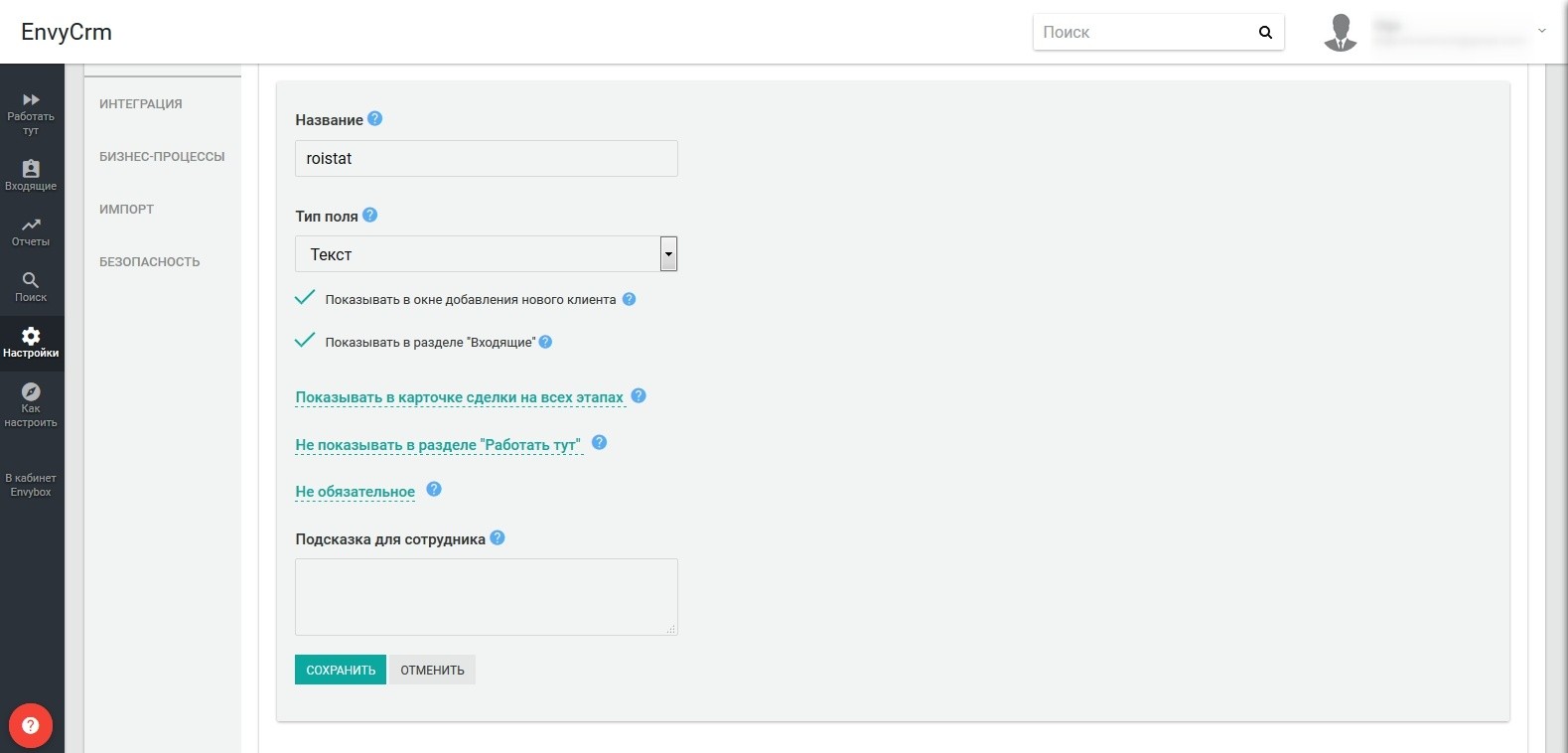
Task: Open the 'Тип поля' dropdown
Action: [x=486, y=254]
